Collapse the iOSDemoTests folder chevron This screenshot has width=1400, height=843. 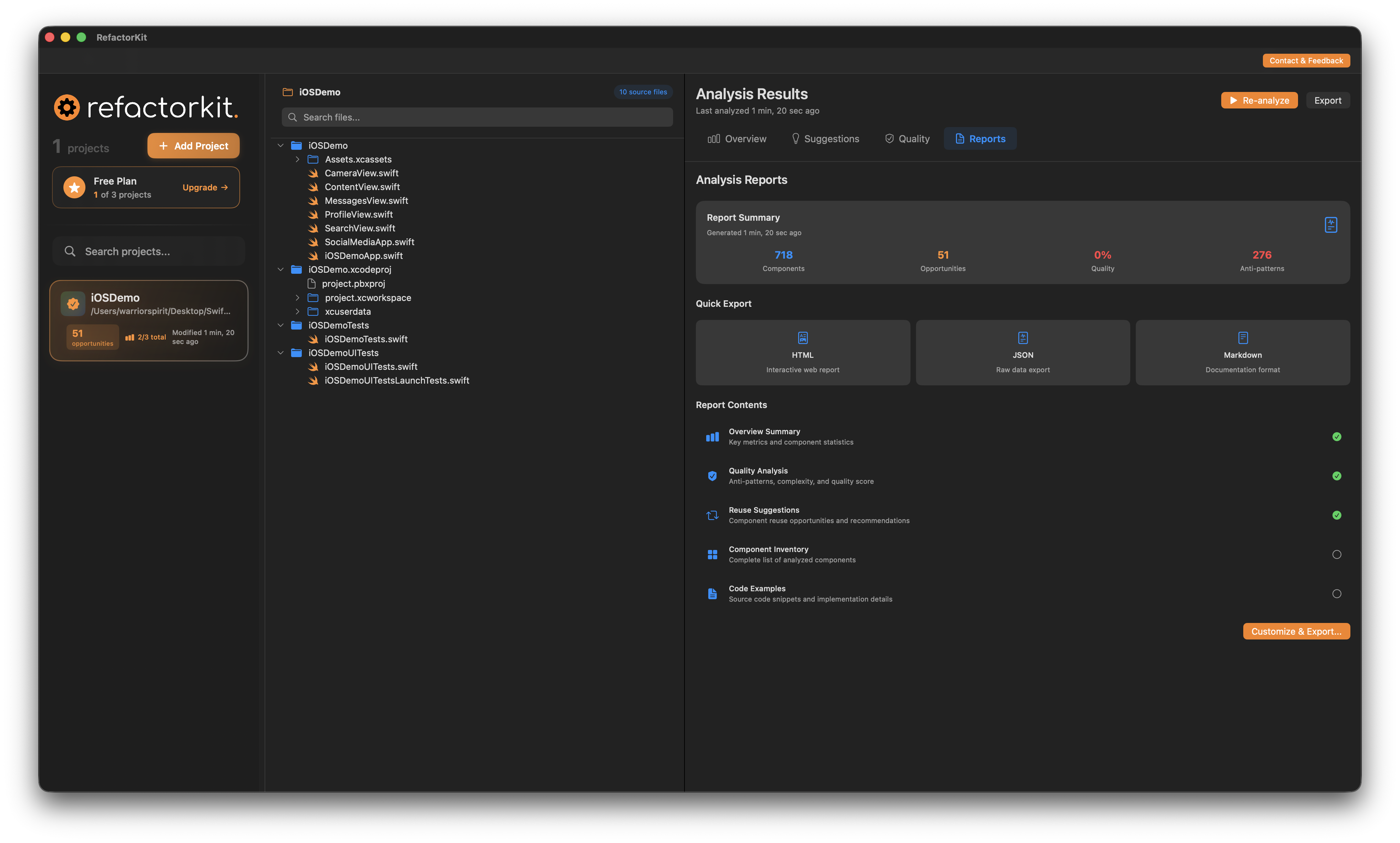[281, 325]
